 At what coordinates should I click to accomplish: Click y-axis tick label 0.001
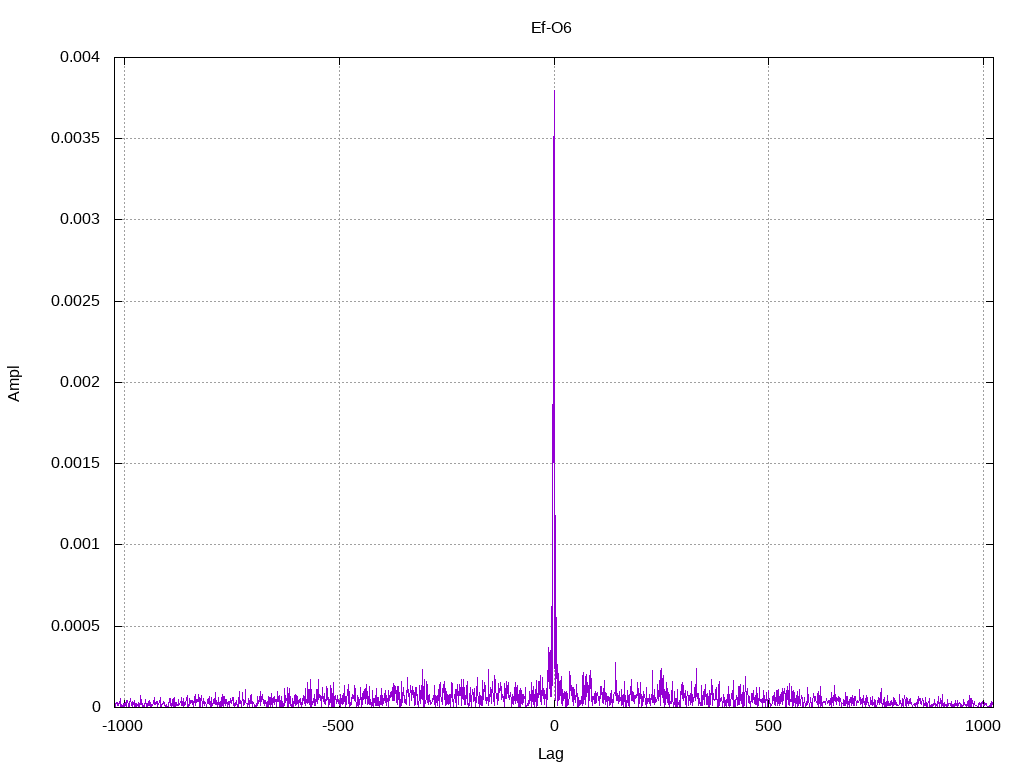(x=80, y=544)
